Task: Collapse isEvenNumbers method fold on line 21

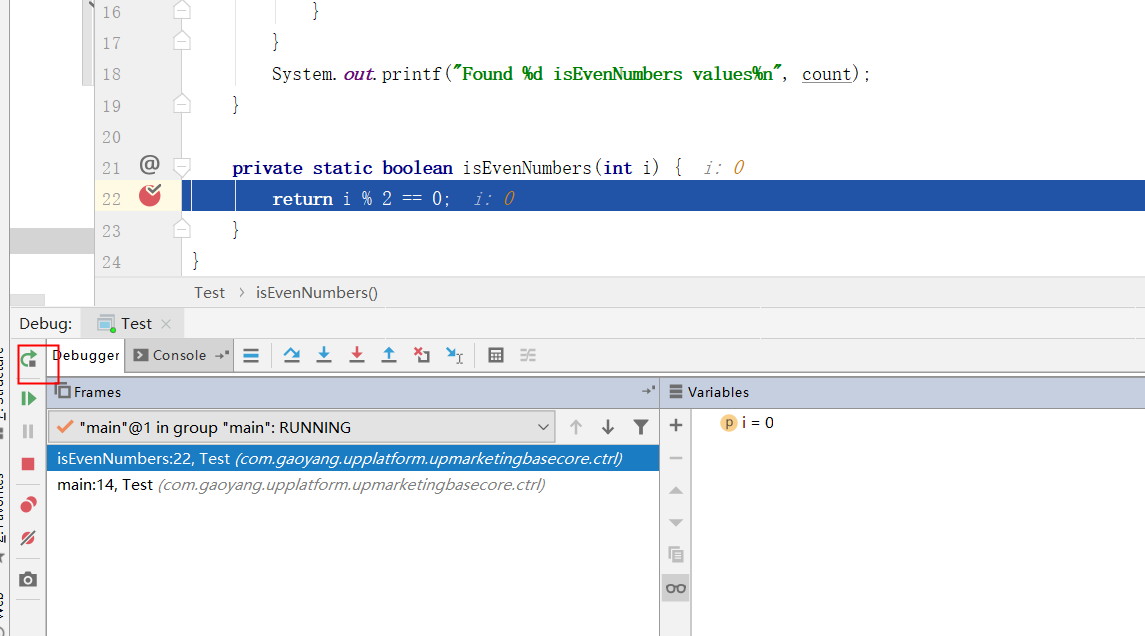Action: pyautogui.click(x=182, y=167)
